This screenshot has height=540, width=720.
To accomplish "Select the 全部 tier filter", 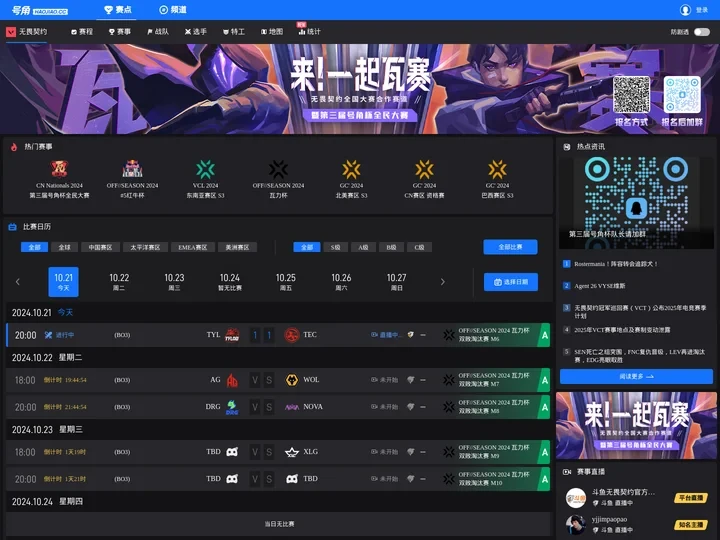I will click(x=307, y=247).
